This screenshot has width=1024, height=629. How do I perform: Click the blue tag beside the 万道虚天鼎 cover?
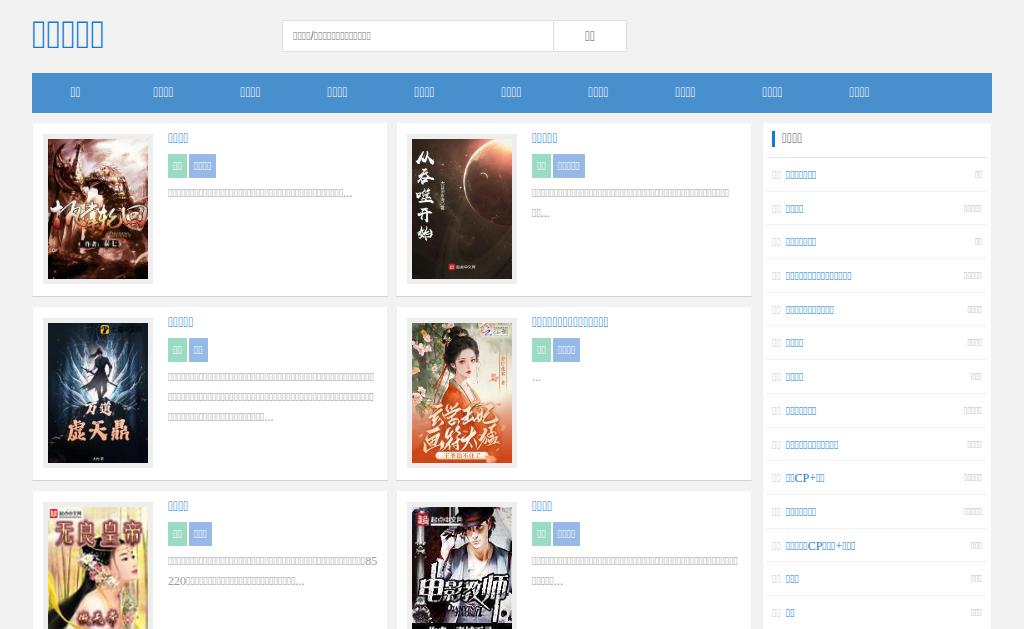pos(199,350)
